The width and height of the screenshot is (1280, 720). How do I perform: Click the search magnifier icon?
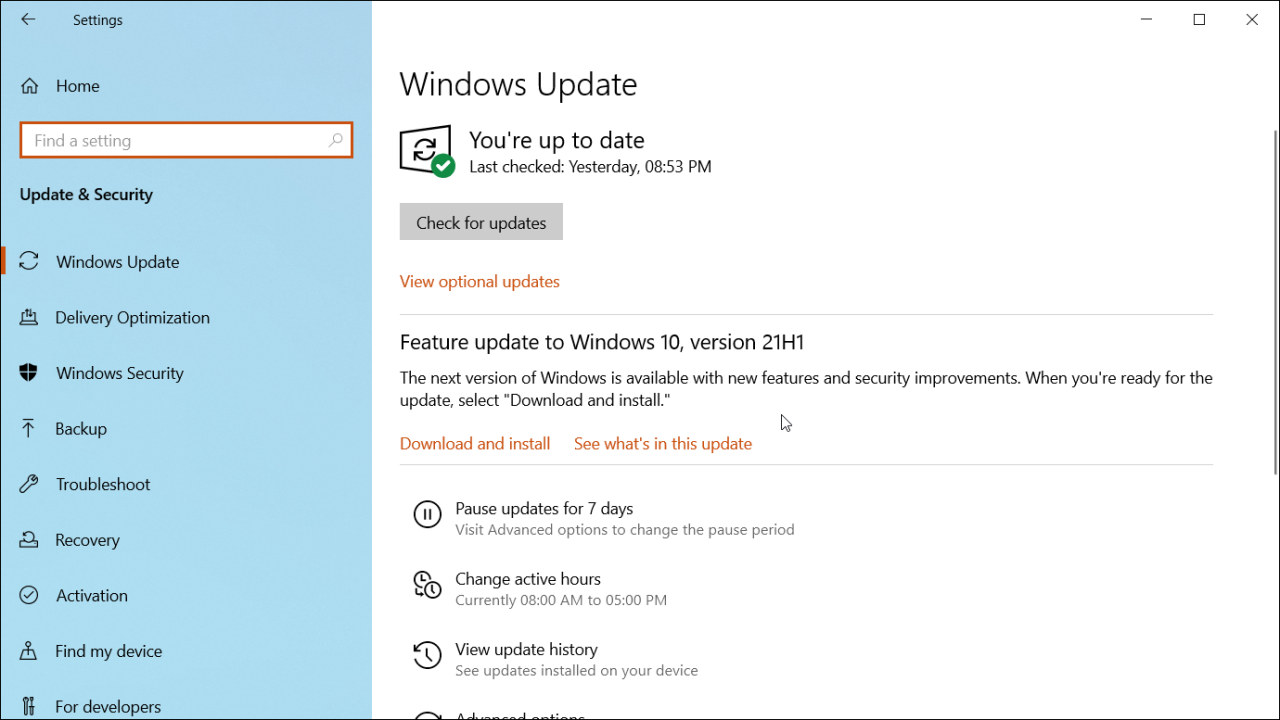(x=336, y=141)
